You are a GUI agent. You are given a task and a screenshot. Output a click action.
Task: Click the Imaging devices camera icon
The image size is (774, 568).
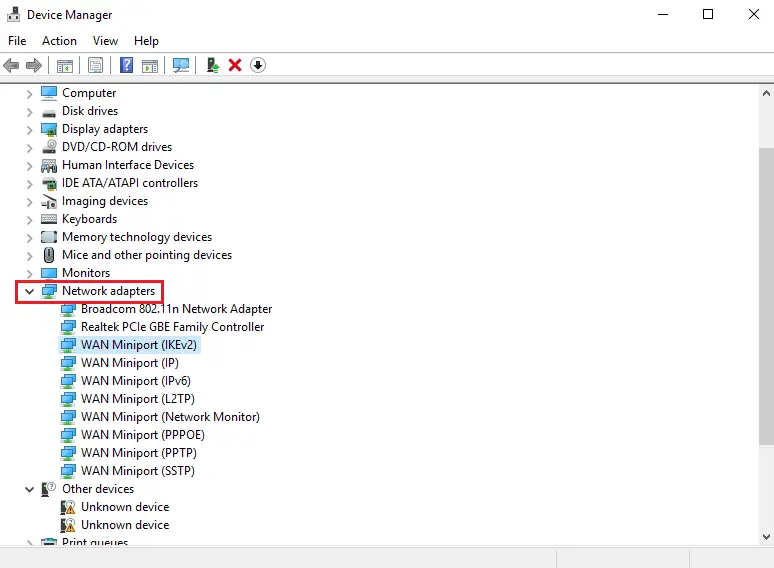coord(49,201)
